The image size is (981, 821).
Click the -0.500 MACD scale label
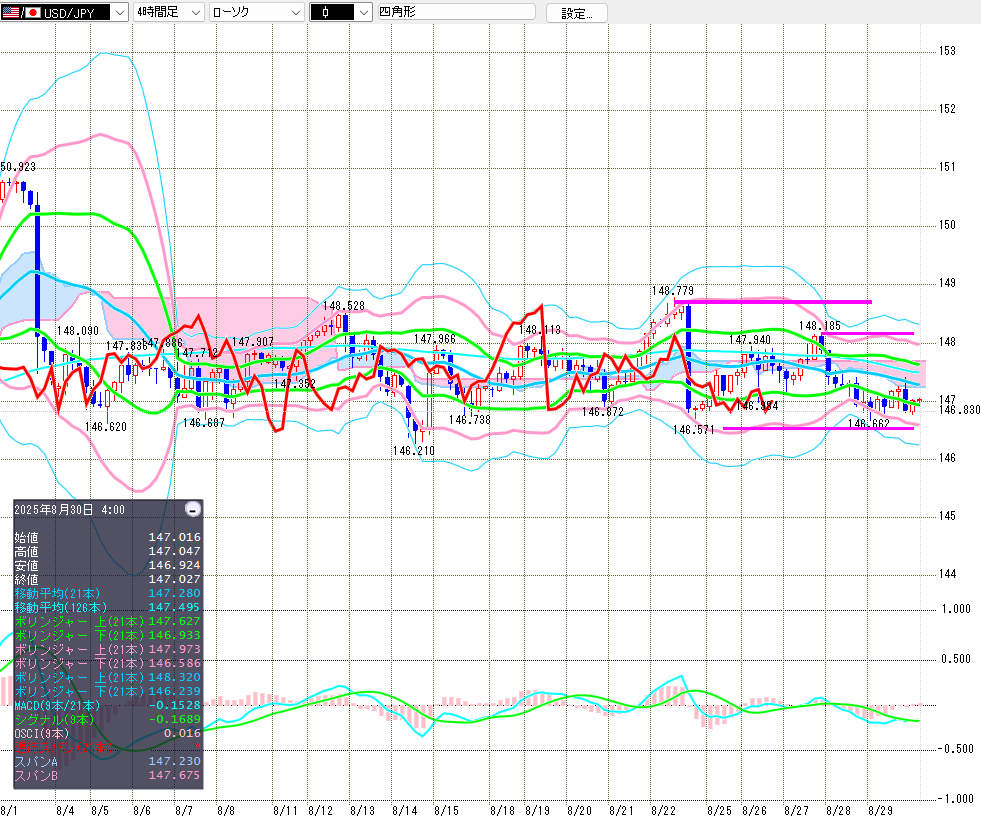click(x=954, y=749)
